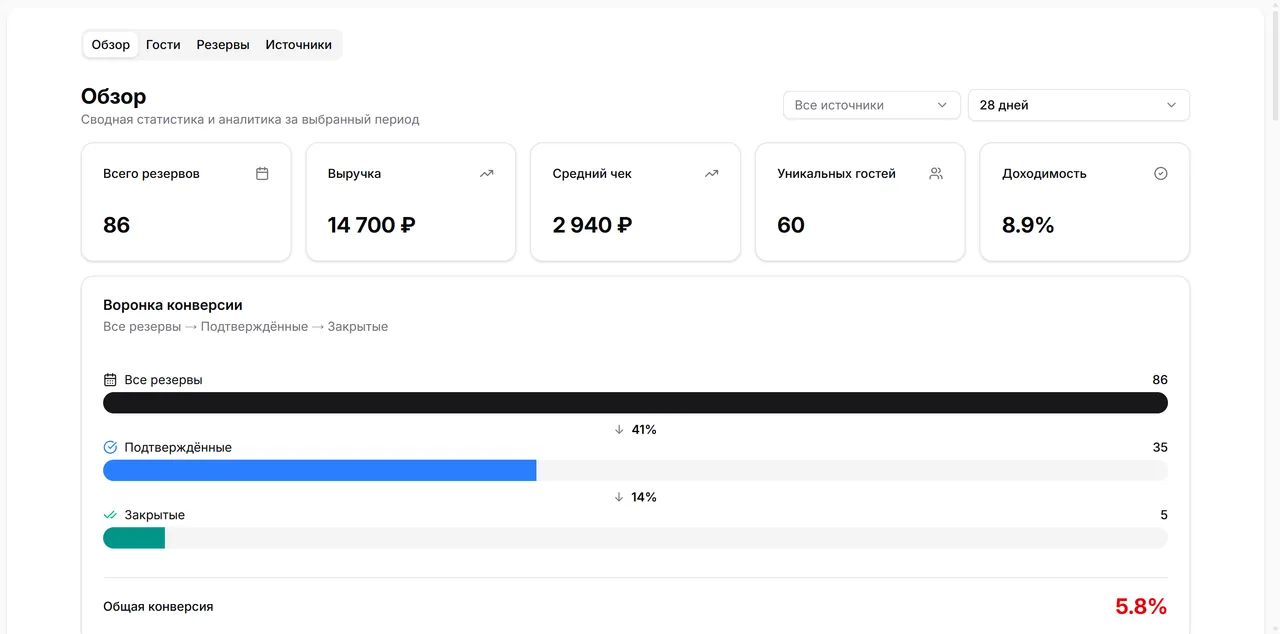This screenshot has height=634, width=1280.
Task: Click double-check icon beside Закрытые
Action: coord(110,515)
